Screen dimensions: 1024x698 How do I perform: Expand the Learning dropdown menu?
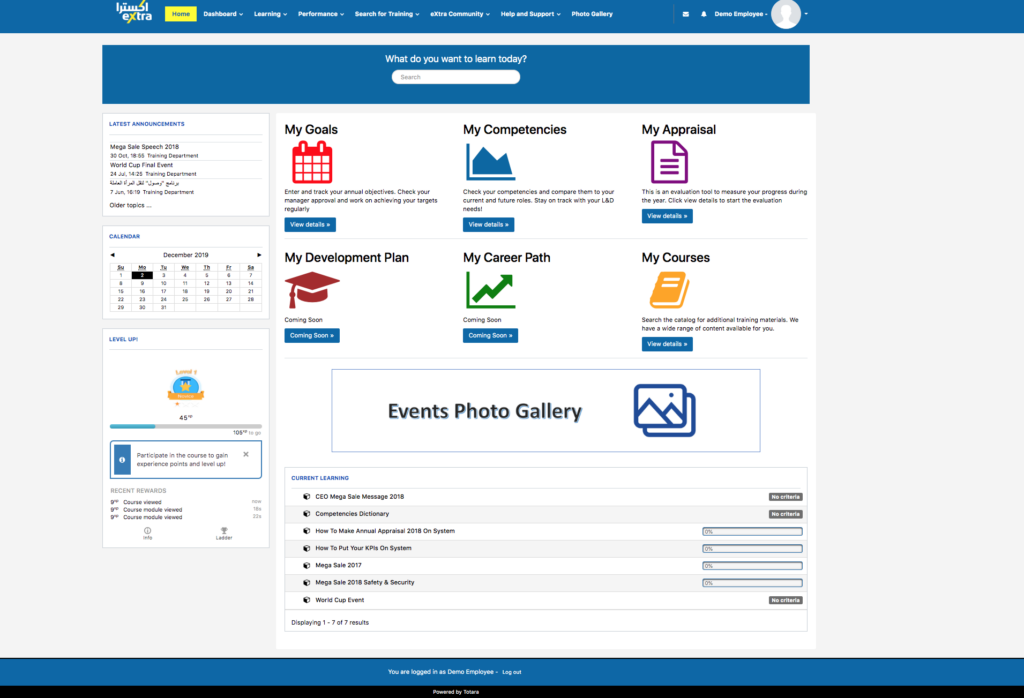(270, 14)
